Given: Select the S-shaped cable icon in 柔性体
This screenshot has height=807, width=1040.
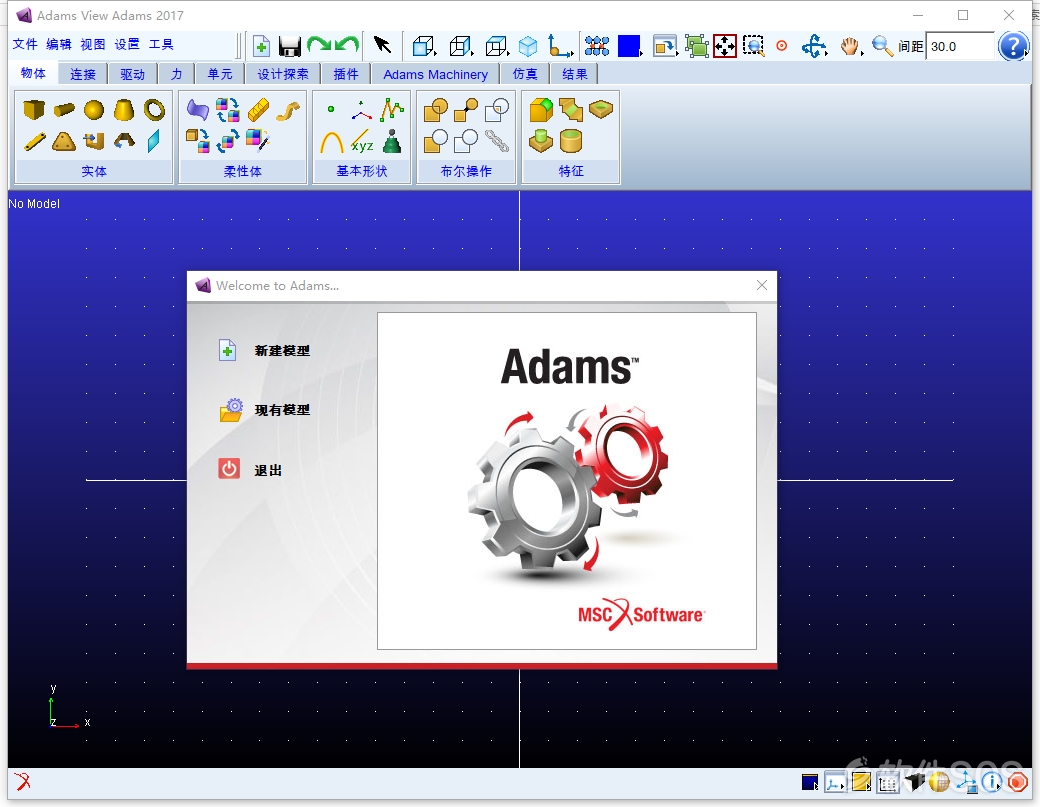Looking at the screenshot, I should point(288,109).
